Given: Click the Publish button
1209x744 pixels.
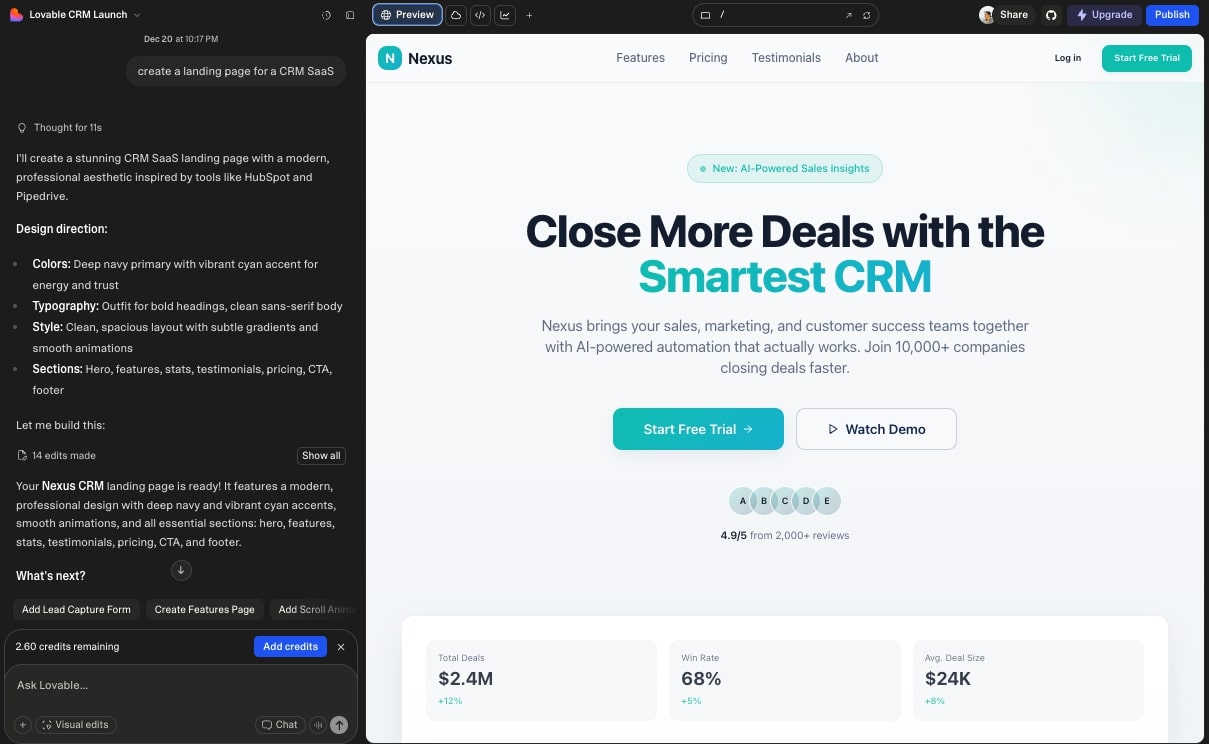Looking at the screenshot, I should coord(1171,15).
